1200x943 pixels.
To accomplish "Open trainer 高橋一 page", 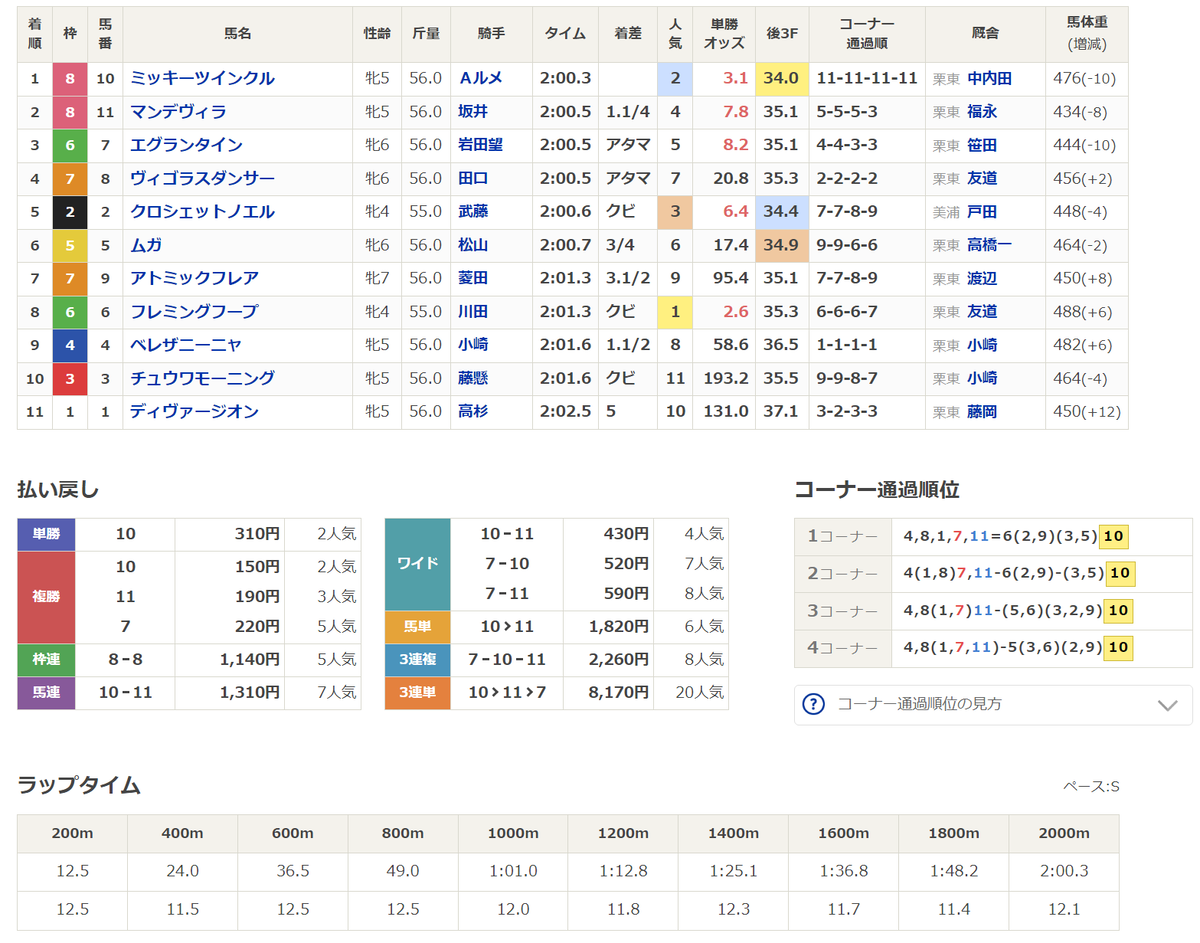I will [990, 245].
